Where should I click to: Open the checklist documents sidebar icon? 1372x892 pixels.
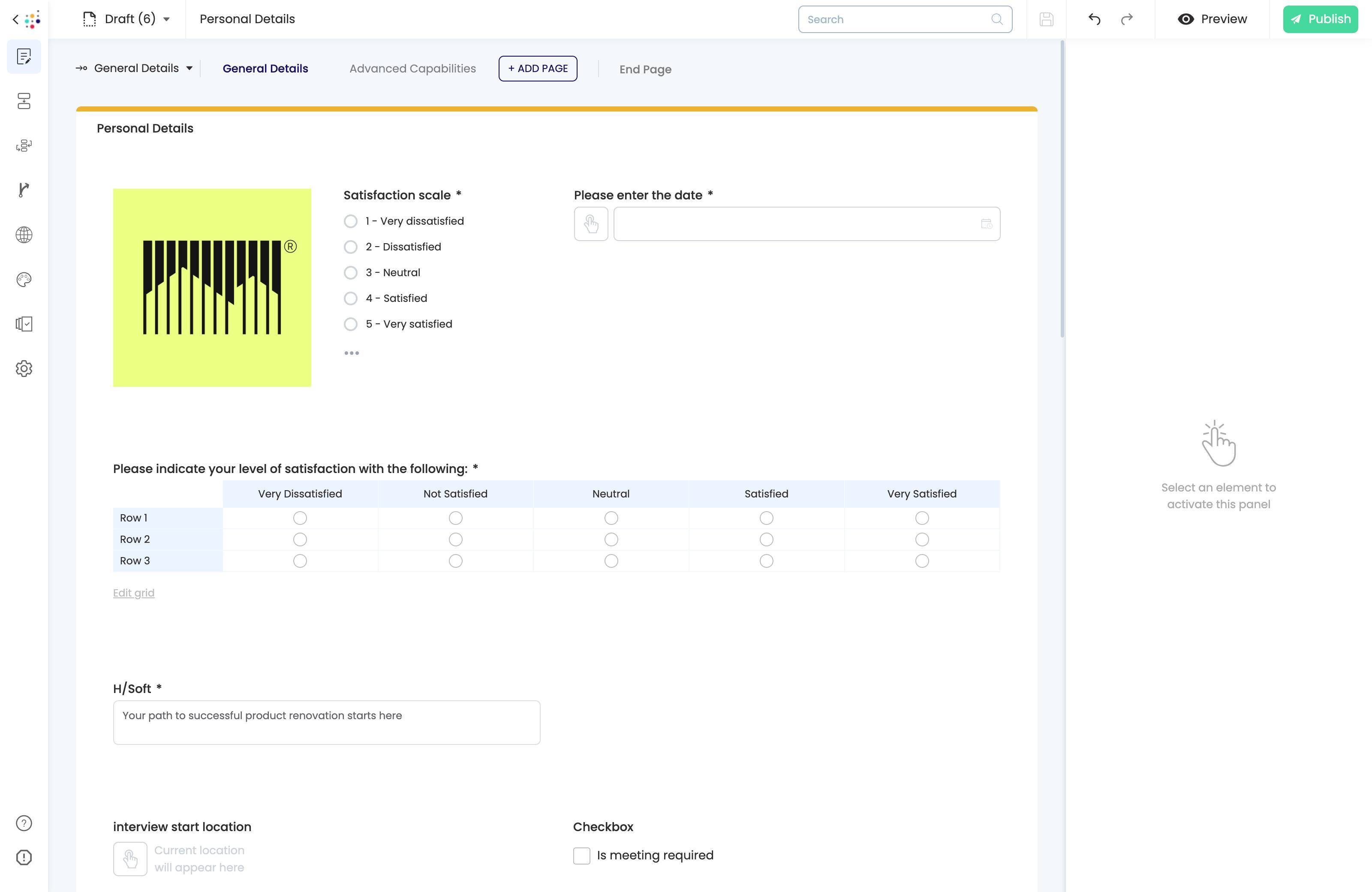(x=24, y=323)
